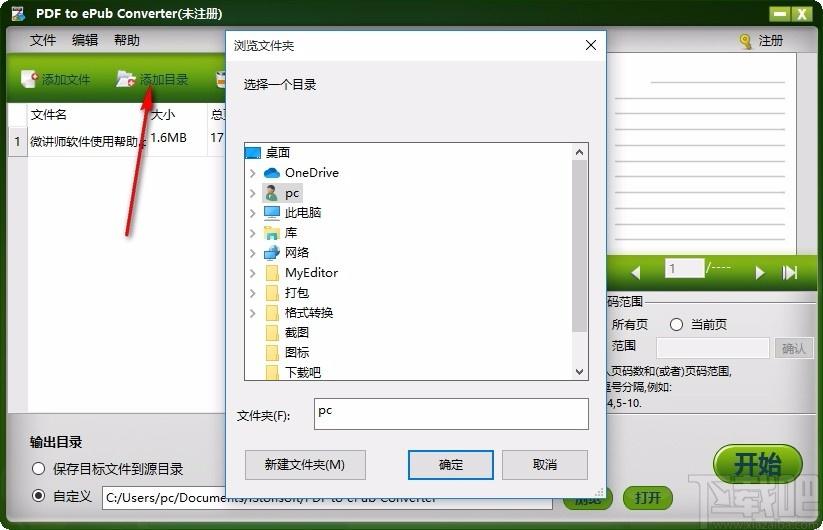Click the custom output path field
This screenshot has height=530, width=823.
[x=328, y=497]
